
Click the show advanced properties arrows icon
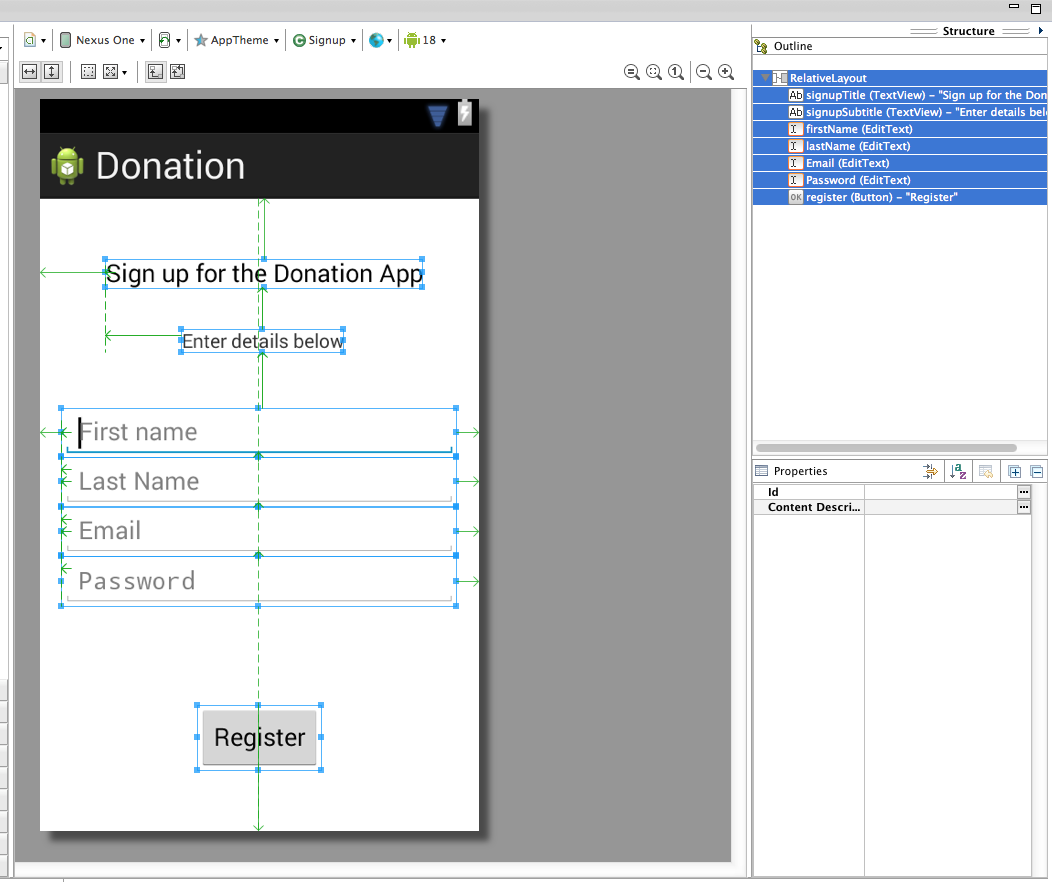pyautogui.click(x=930, y=472)
